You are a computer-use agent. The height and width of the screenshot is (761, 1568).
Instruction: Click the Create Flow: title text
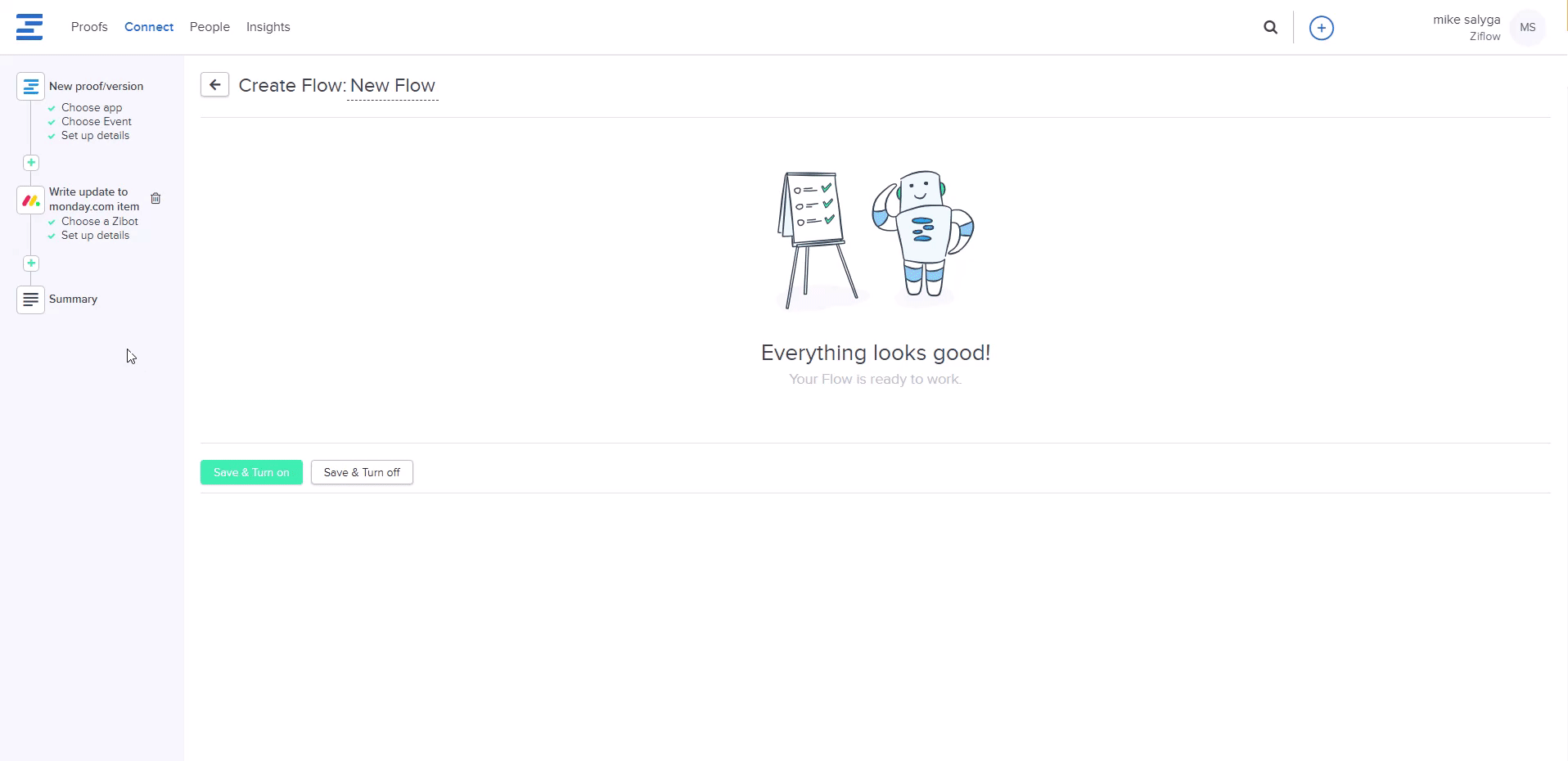(292, 85)
